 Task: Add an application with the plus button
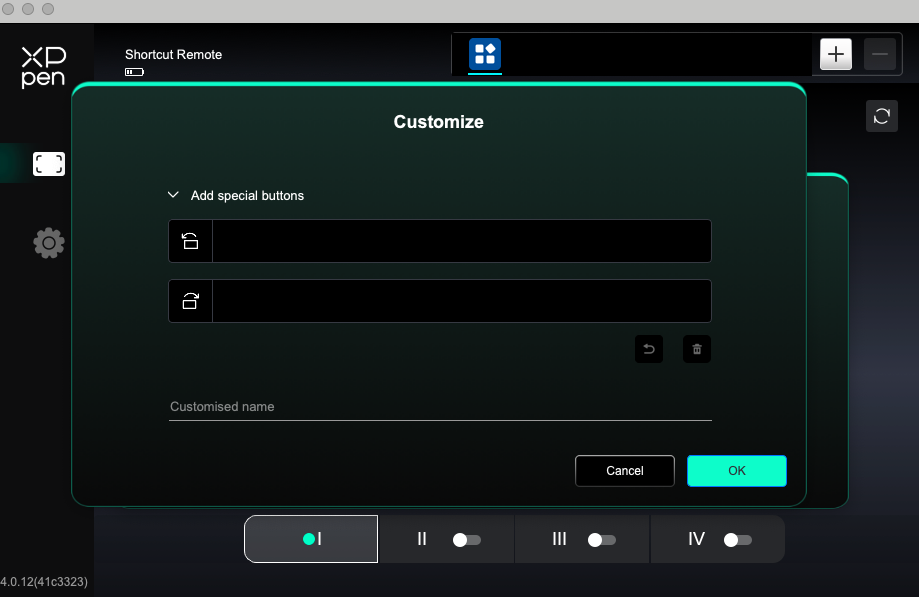coord(836,54)
